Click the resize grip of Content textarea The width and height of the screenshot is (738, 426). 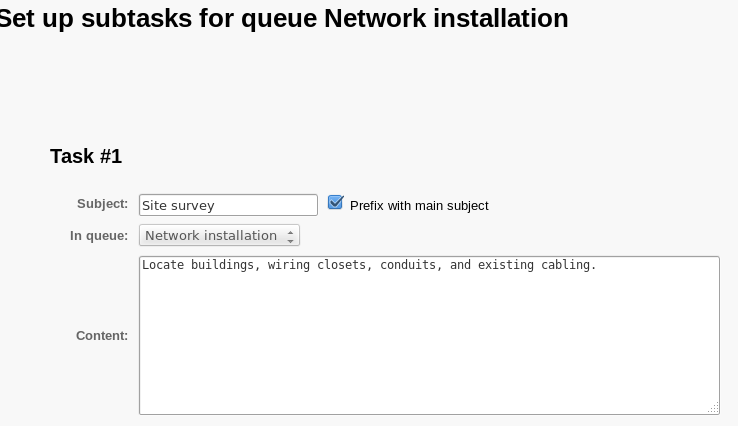pyautogui.click(x=714, y=408)
